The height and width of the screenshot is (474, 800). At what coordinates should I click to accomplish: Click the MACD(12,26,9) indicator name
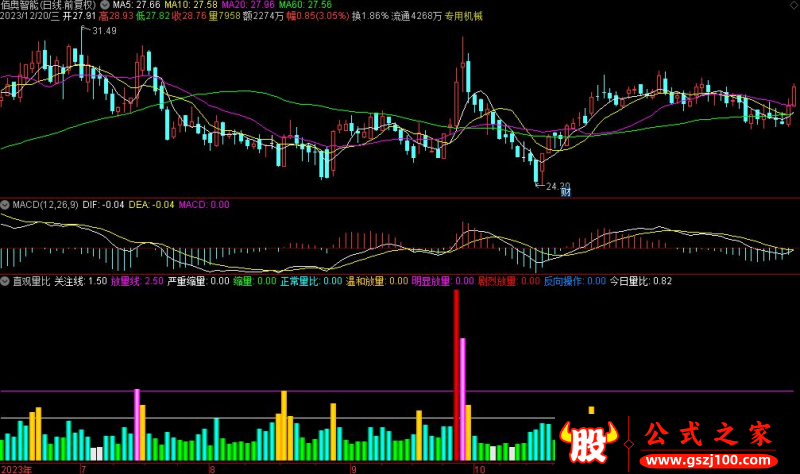click(x=45, y=205)
